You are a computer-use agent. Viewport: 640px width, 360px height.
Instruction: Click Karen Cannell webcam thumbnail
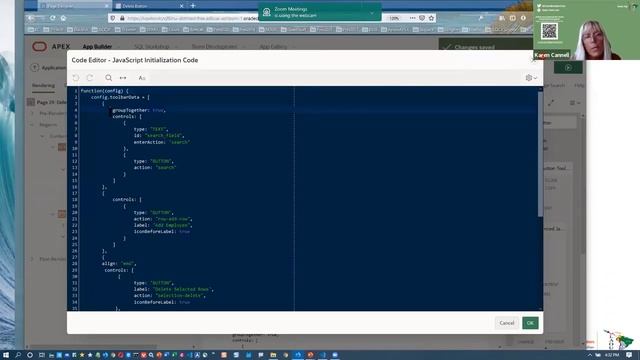(586, 30)
